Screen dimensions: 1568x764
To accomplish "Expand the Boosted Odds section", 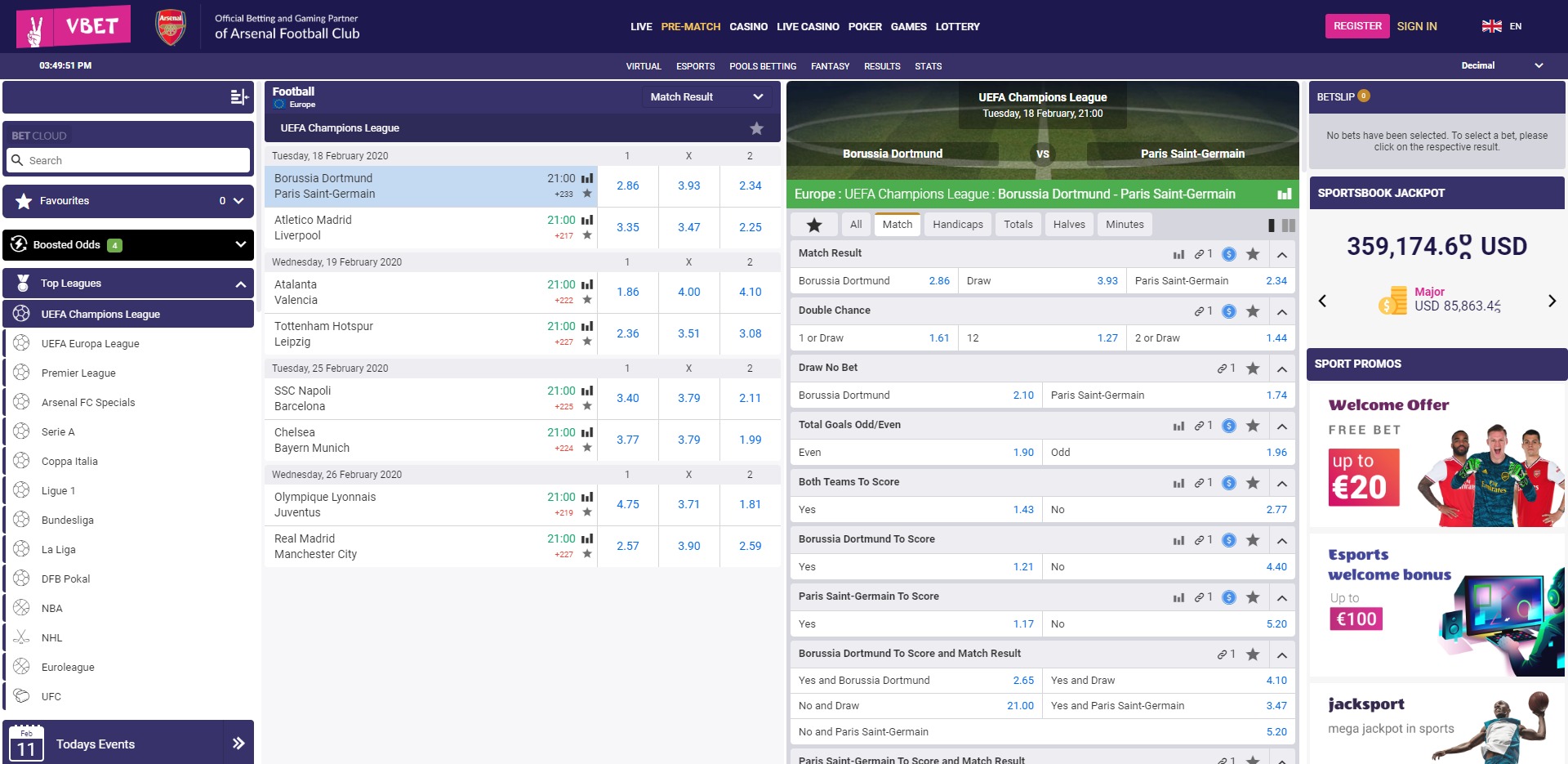I will (x=240, y=244).
